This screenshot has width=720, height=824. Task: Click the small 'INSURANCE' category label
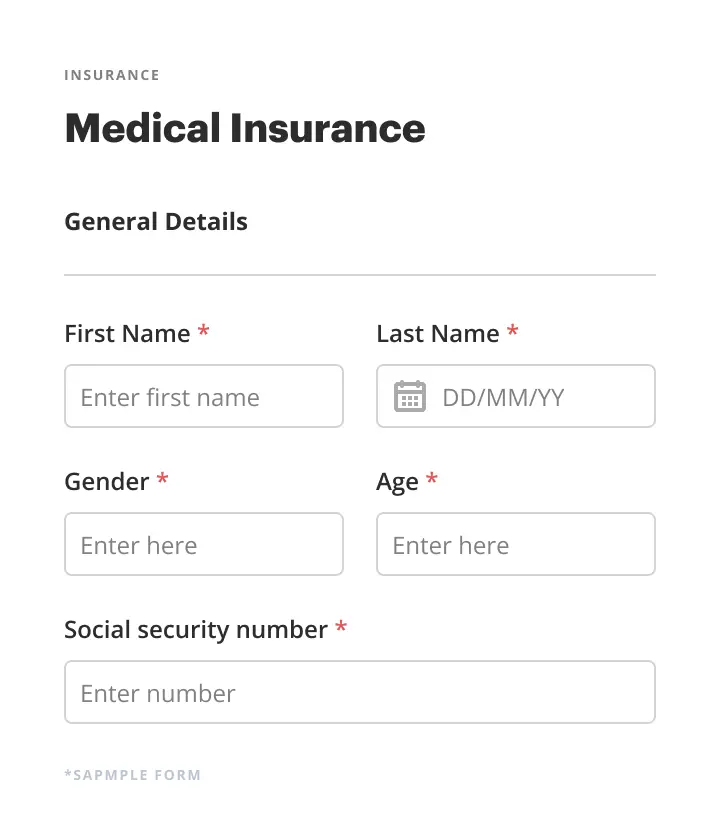[112, 76]
